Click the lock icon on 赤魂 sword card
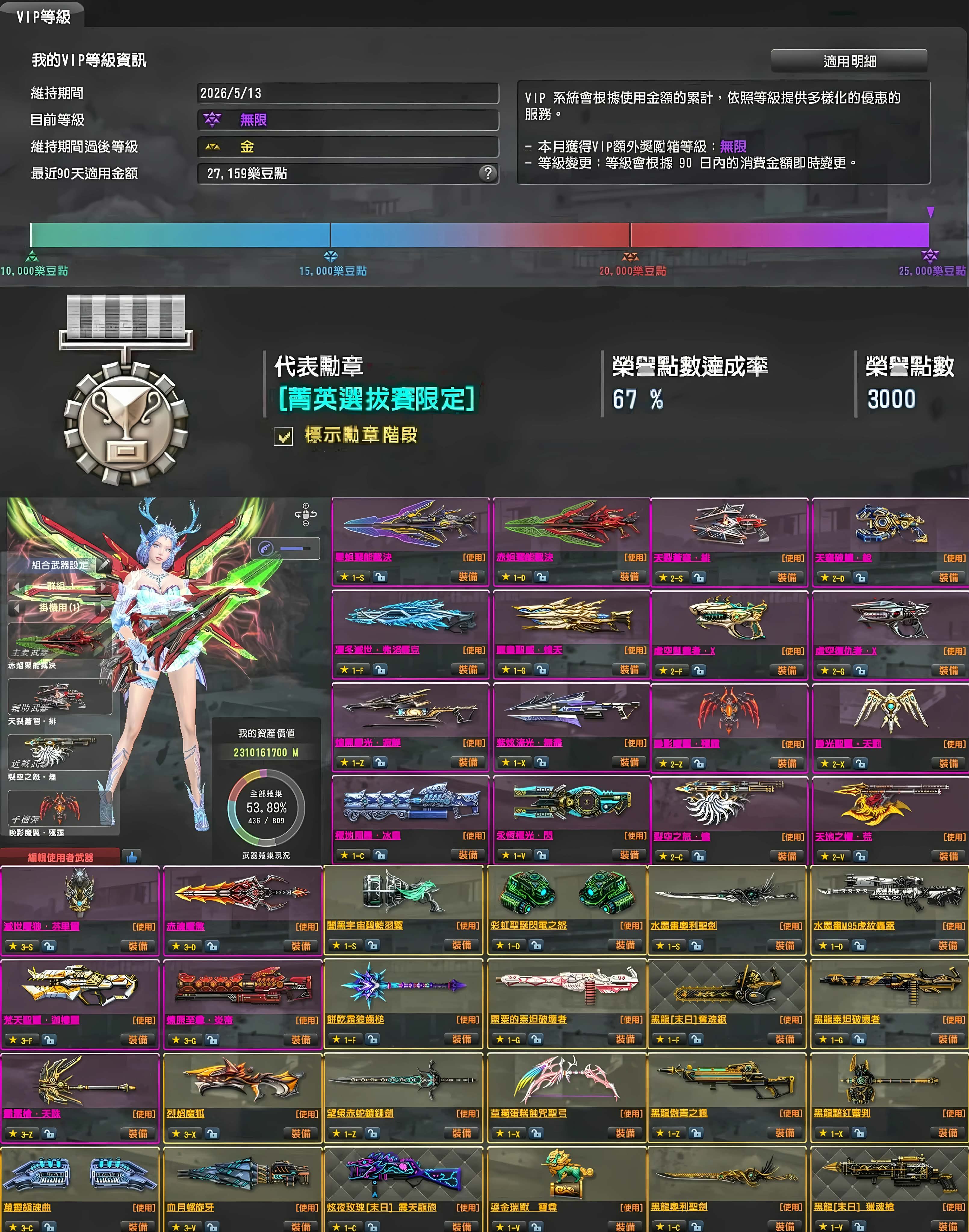969x1232 pixels. [x=212, y=946]
